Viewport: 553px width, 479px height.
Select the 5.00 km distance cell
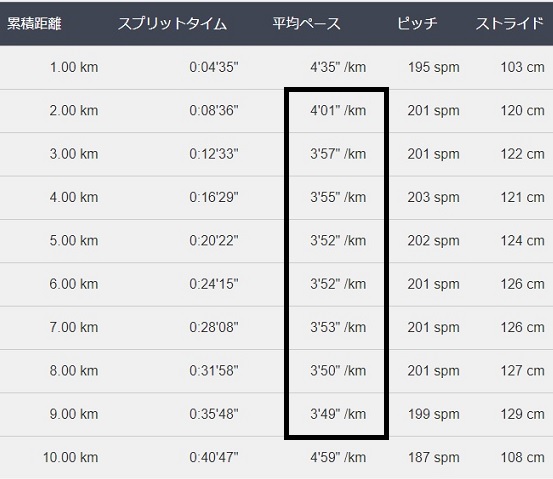click(x=74, y=241)
